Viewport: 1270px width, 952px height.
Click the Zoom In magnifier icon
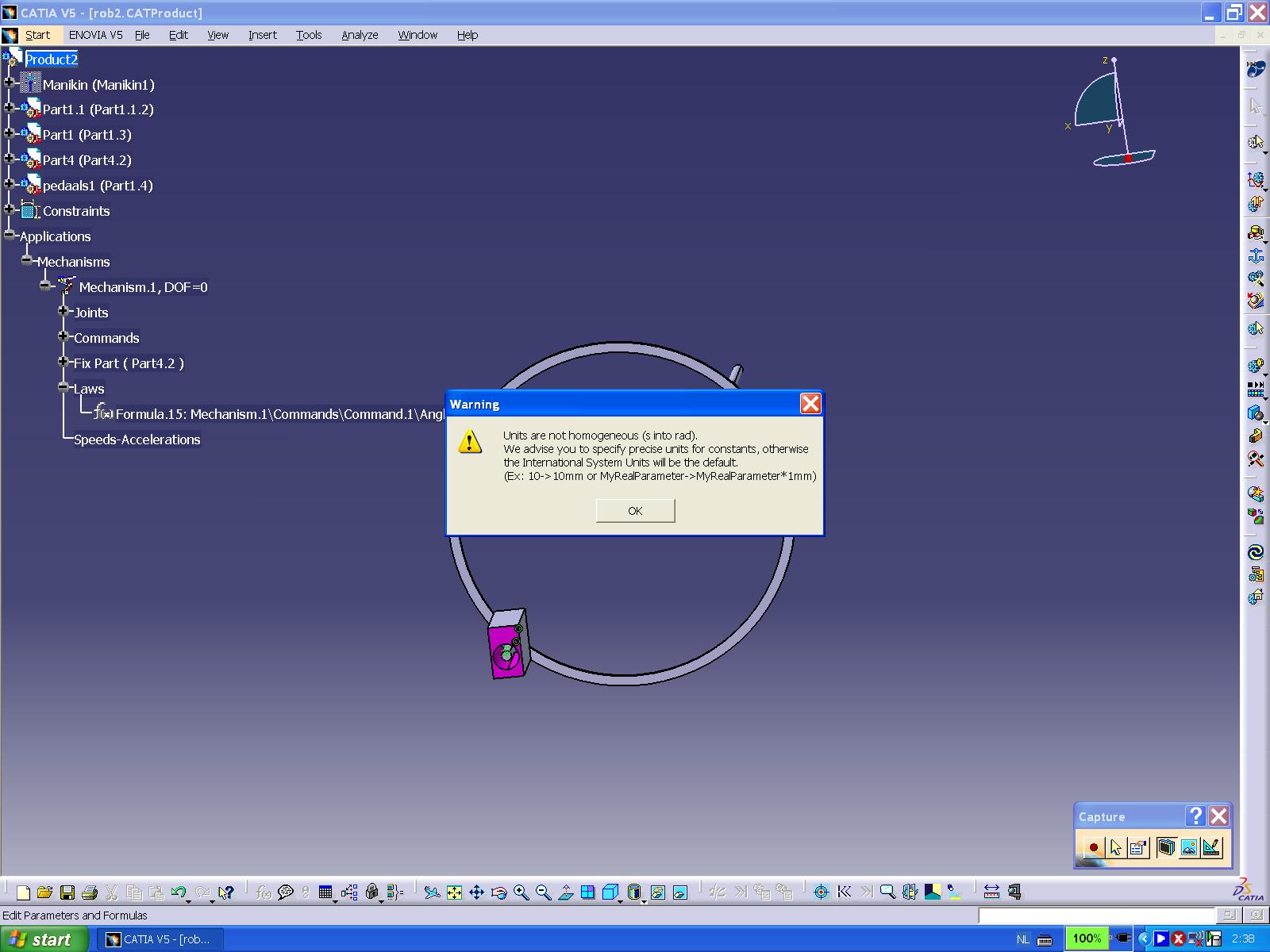521,892
